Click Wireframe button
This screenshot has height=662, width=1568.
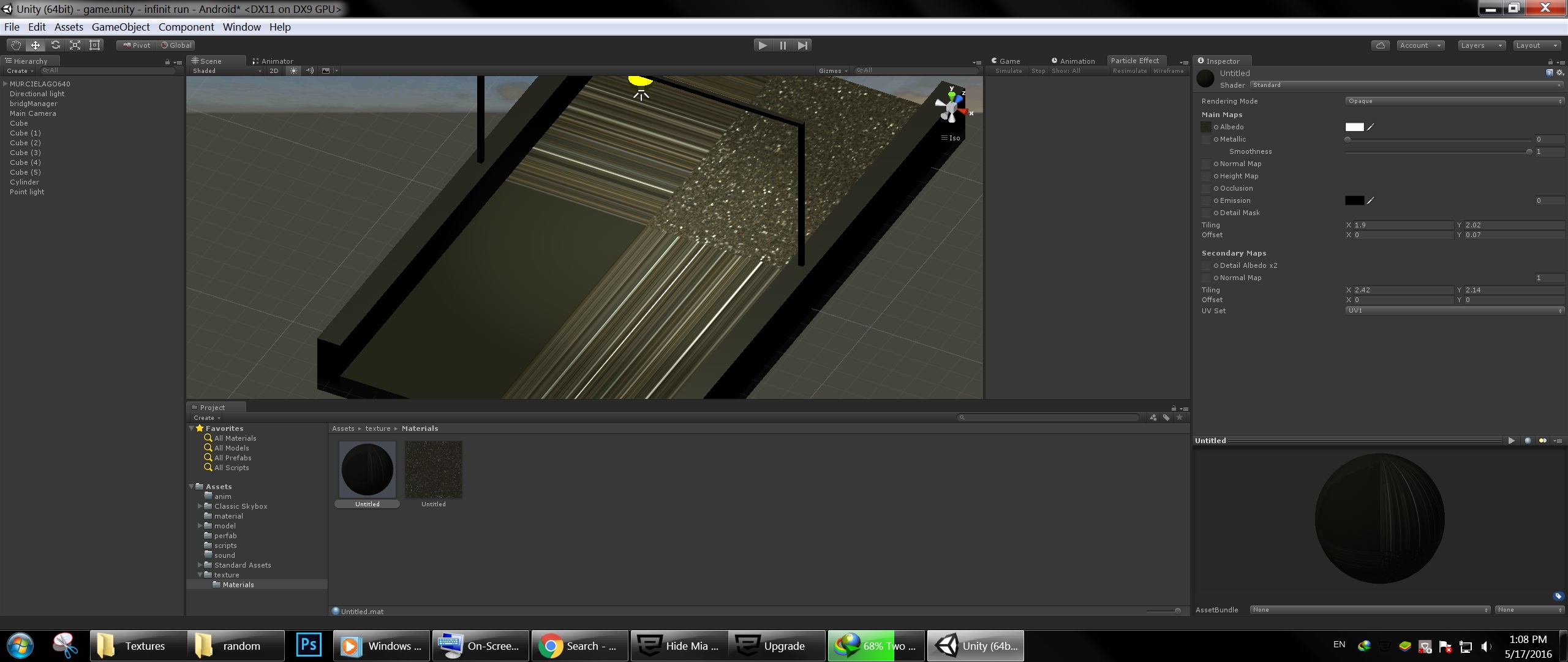[x=1169, y=71]
